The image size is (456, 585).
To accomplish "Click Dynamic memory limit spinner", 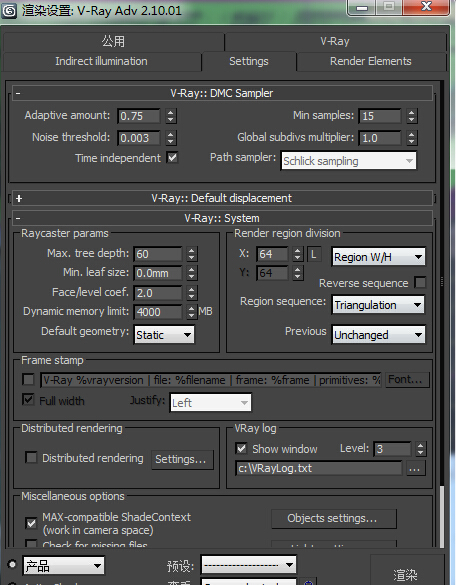I will click(191, 312).
